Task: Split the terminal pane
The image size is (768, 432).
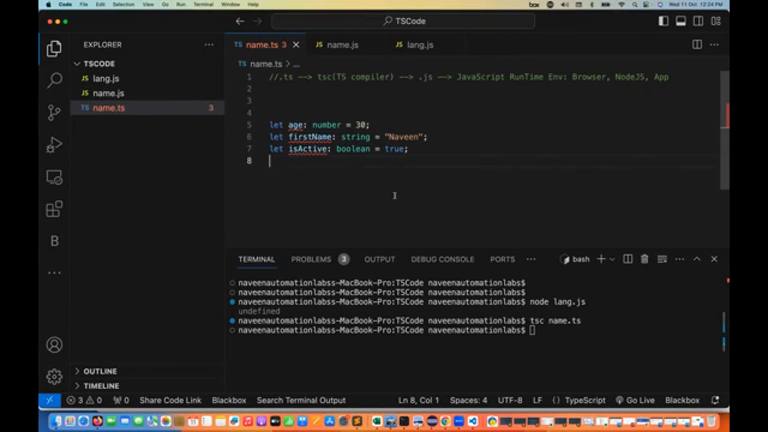Action: [627, 259]
